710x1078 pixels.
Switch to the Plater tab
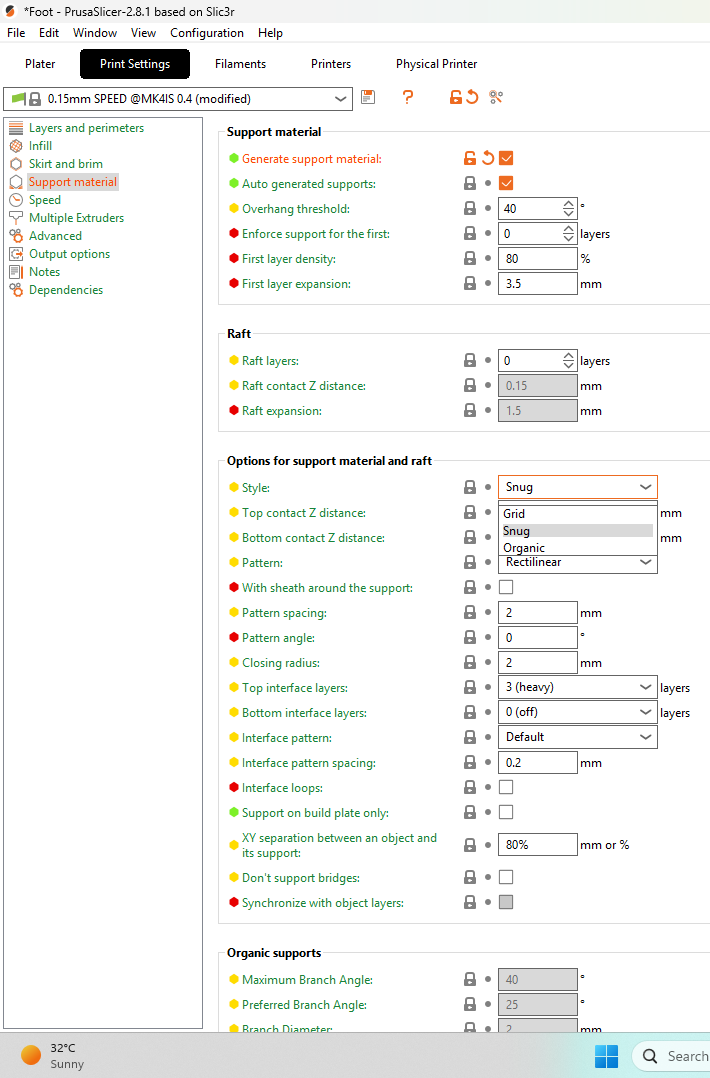pos(40,64)
